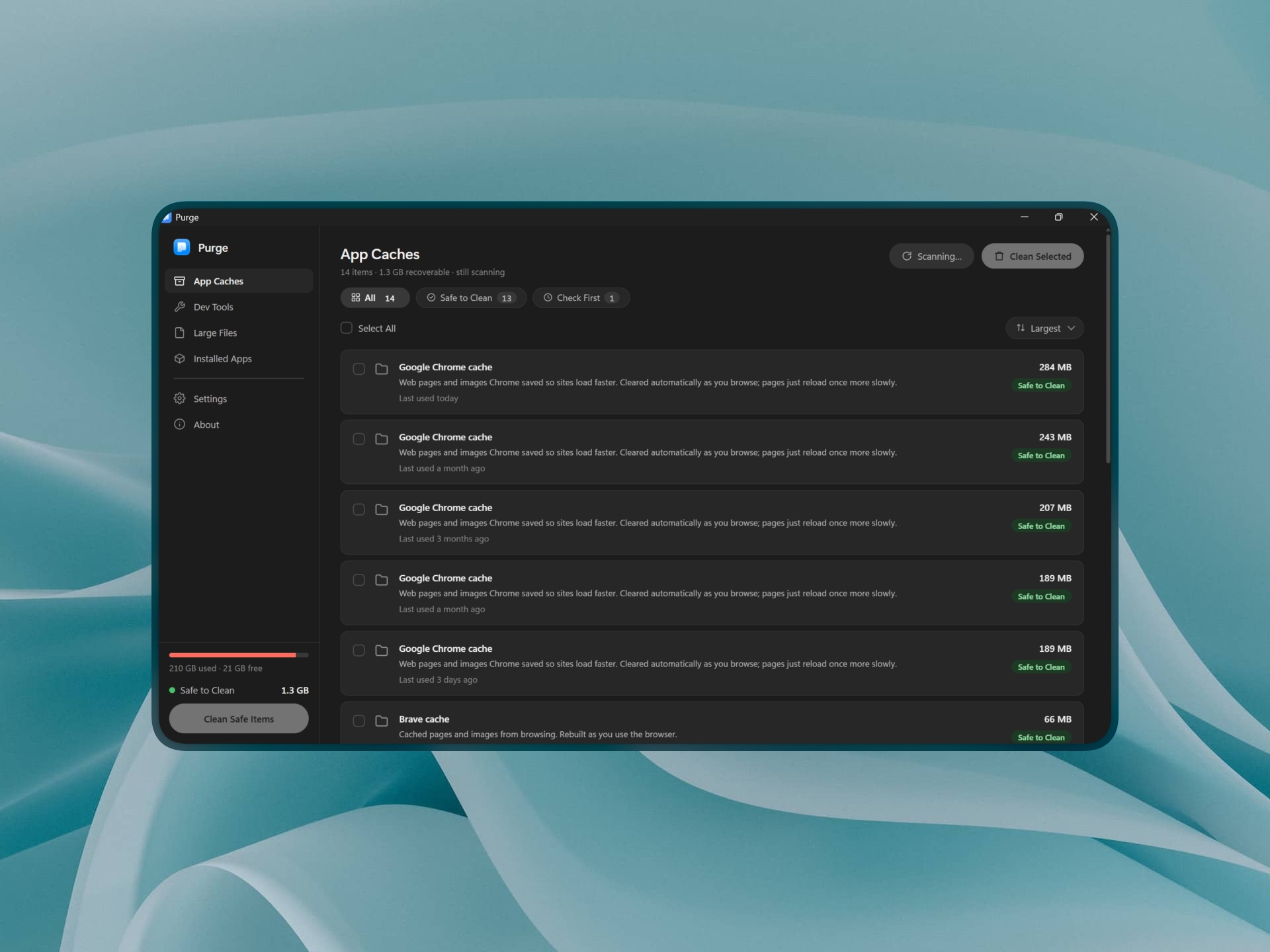Minimize the Purge window
The height and width of the screenshot is (952, 1270).
1024,217
